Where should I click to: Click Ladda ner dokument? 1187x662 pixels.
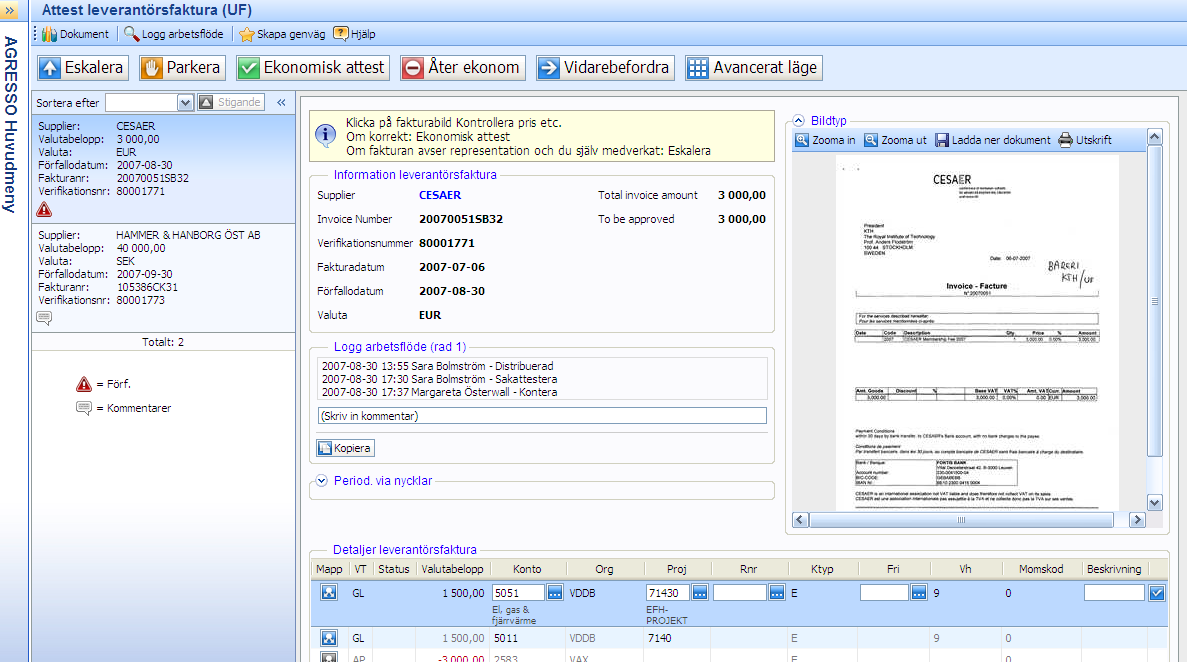(992, 140)
